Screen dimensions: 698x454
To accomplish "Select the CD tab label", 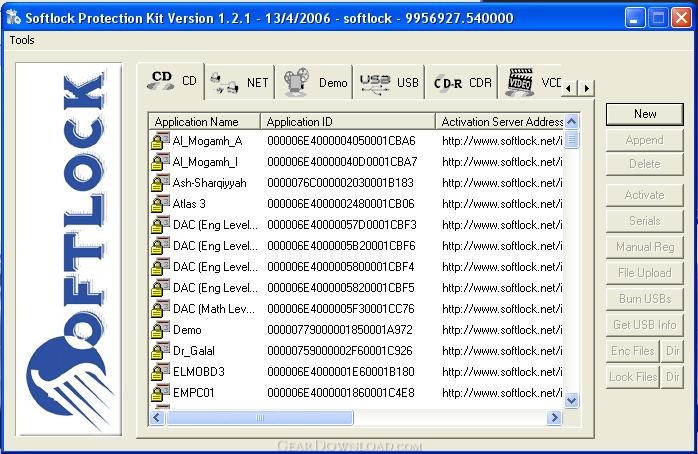I will pyautogui.click(x=189, y=81).
